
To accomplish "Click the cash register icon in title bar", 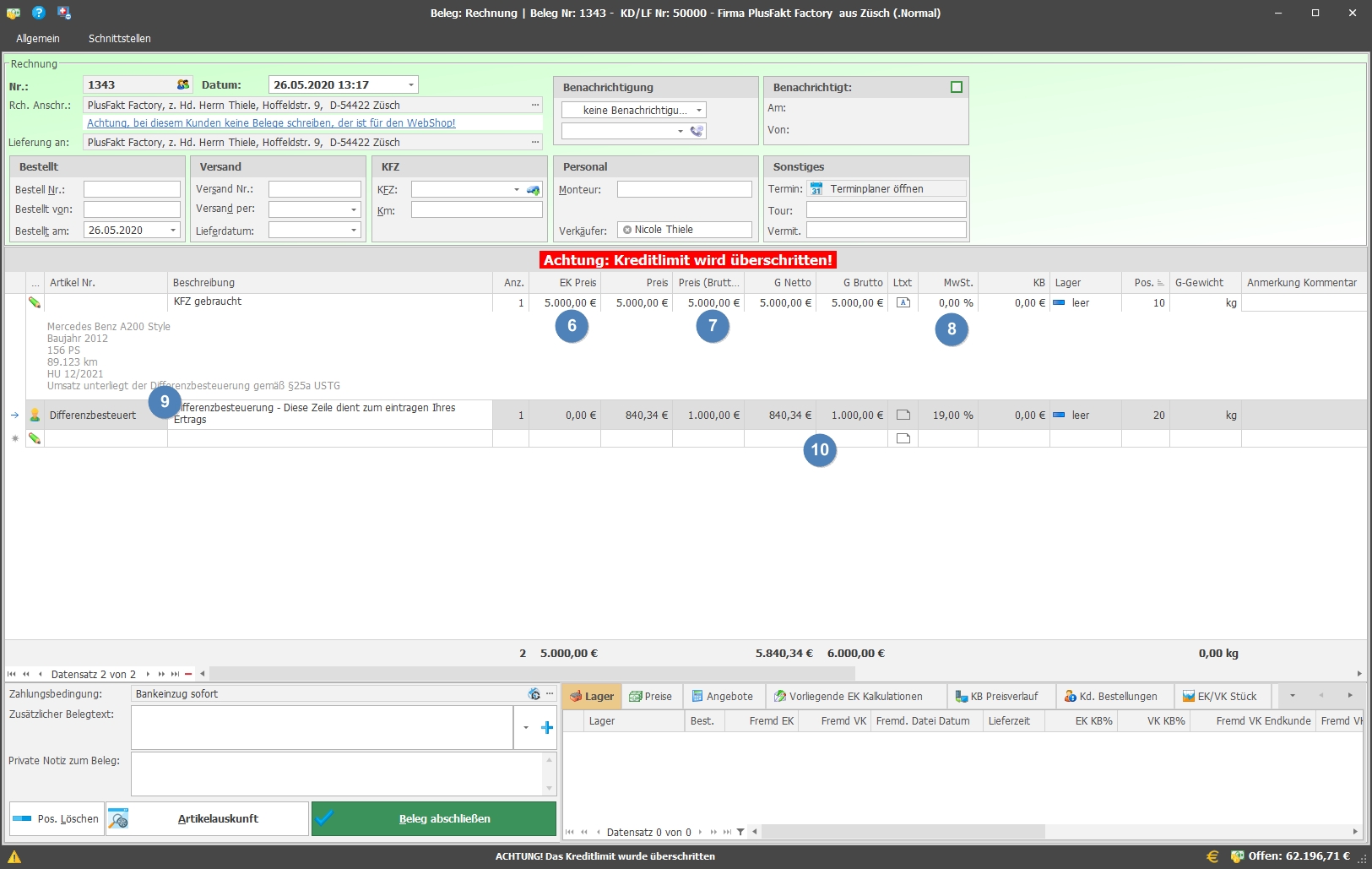I will coord(14,14).
